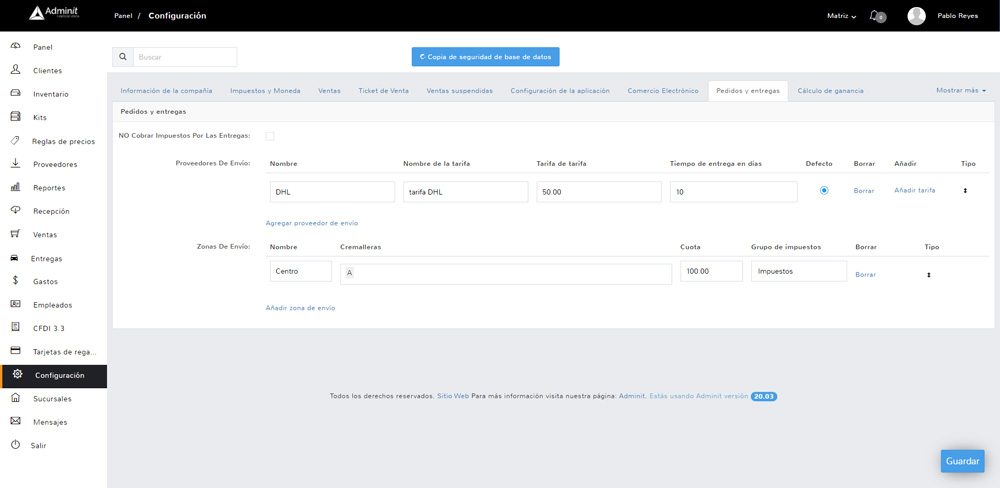Expand the Mostrar más tabs dropdown

pos(961,90)
